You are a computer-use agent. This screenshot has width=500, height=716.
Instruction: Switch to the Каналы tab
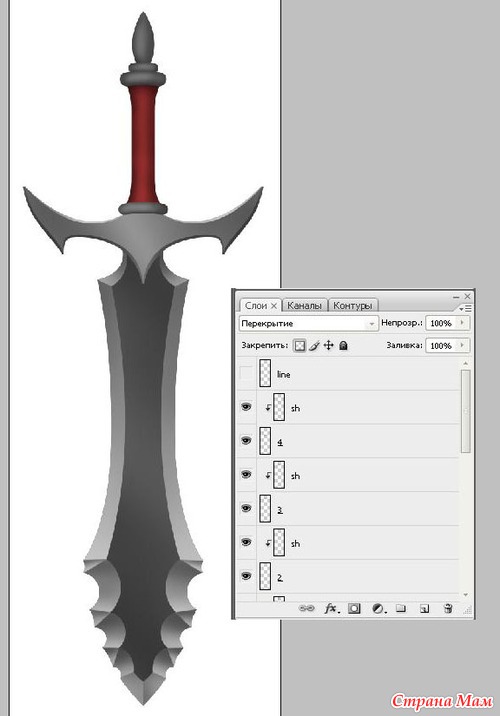[x=304, y=305]
